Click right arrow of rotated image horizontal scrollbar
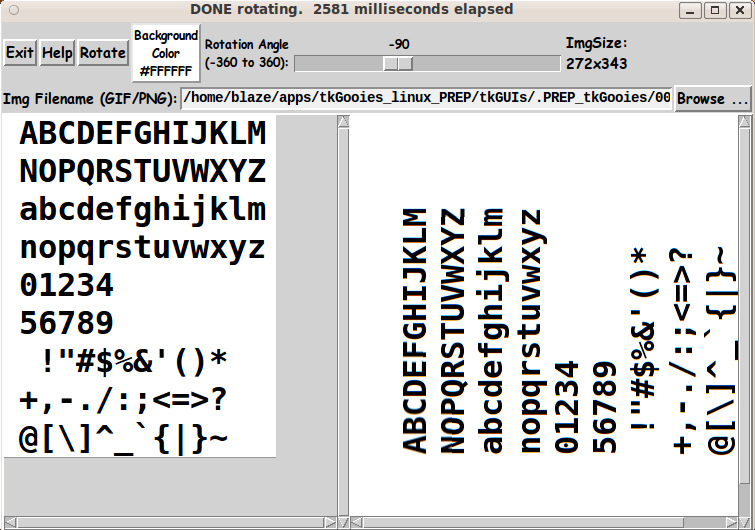Image resolution: width=755 pixels, height=530 pixels. point(733,522)
